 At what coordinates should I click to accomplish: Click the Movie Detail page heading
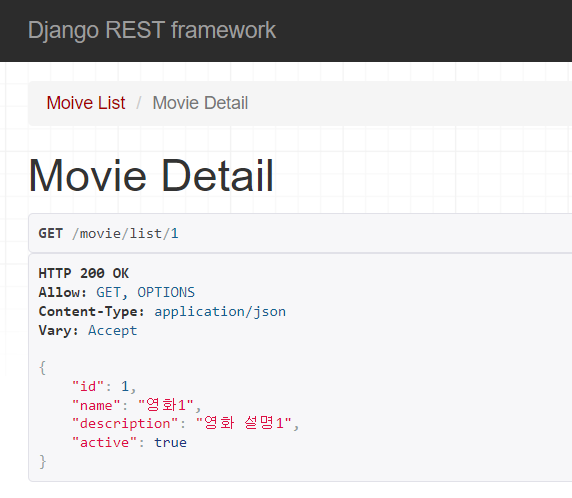[151, 175]
